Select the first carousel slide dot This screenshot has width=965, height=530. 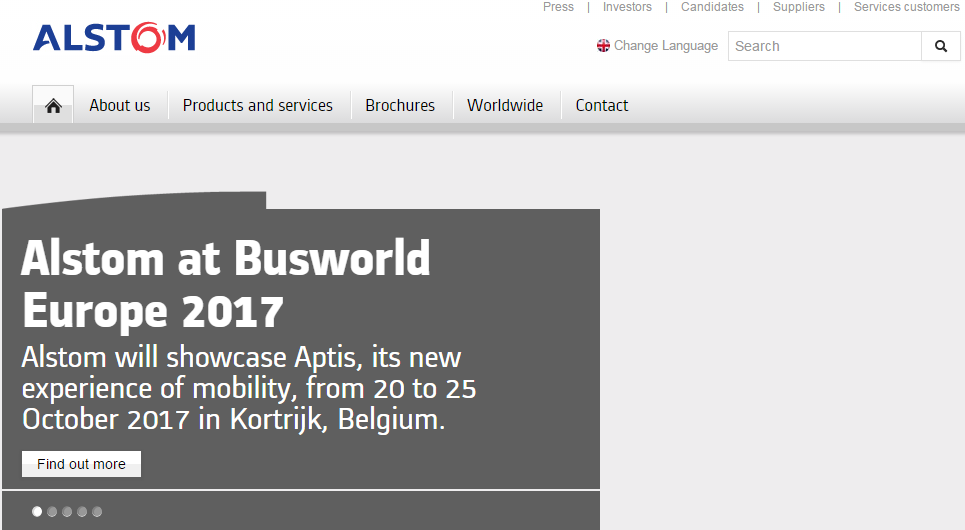click(37, 512)
